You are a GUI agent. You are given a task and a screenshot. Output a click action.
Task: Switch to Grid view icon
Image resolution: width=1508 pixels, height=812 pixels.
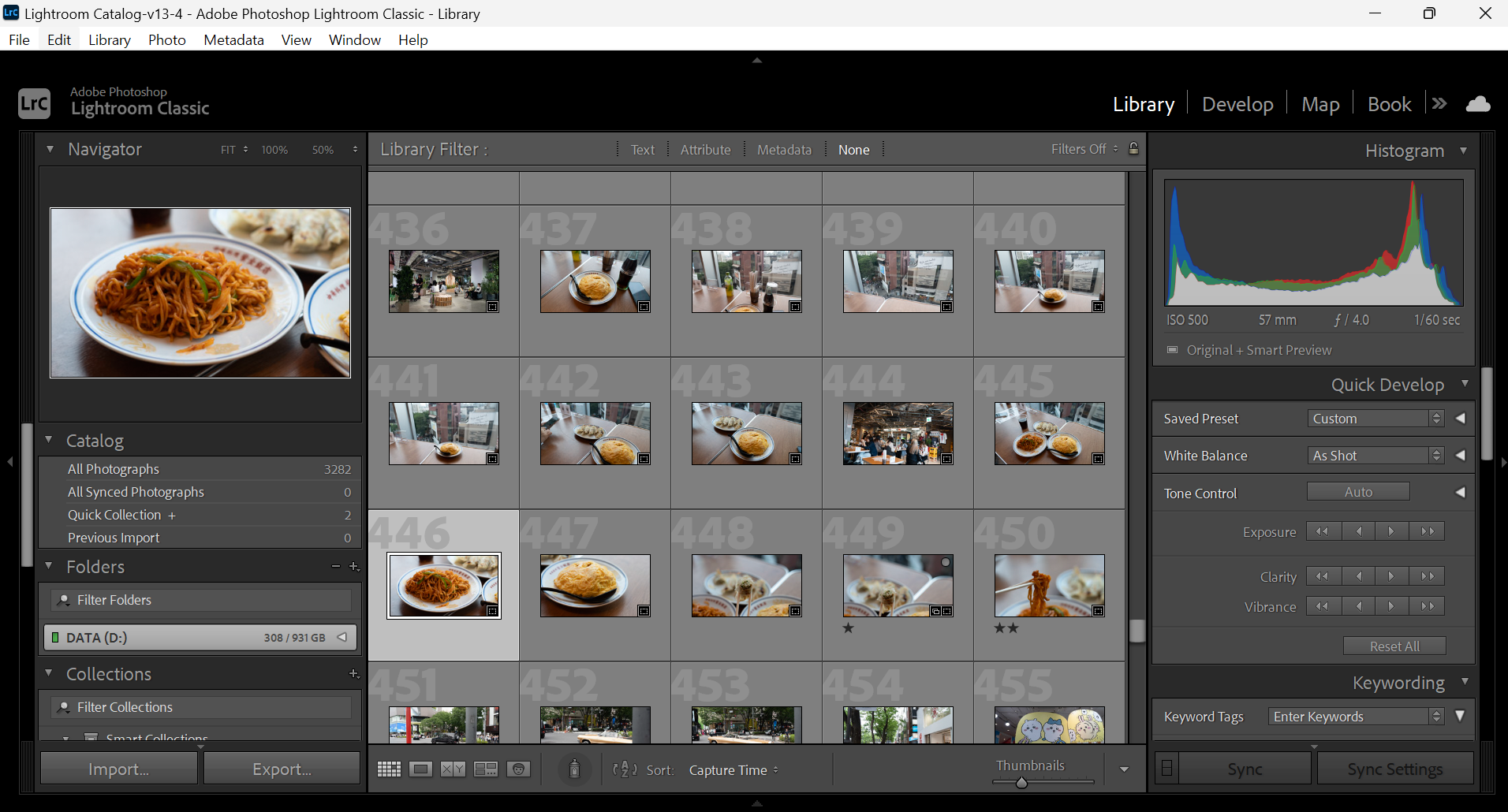389,769
